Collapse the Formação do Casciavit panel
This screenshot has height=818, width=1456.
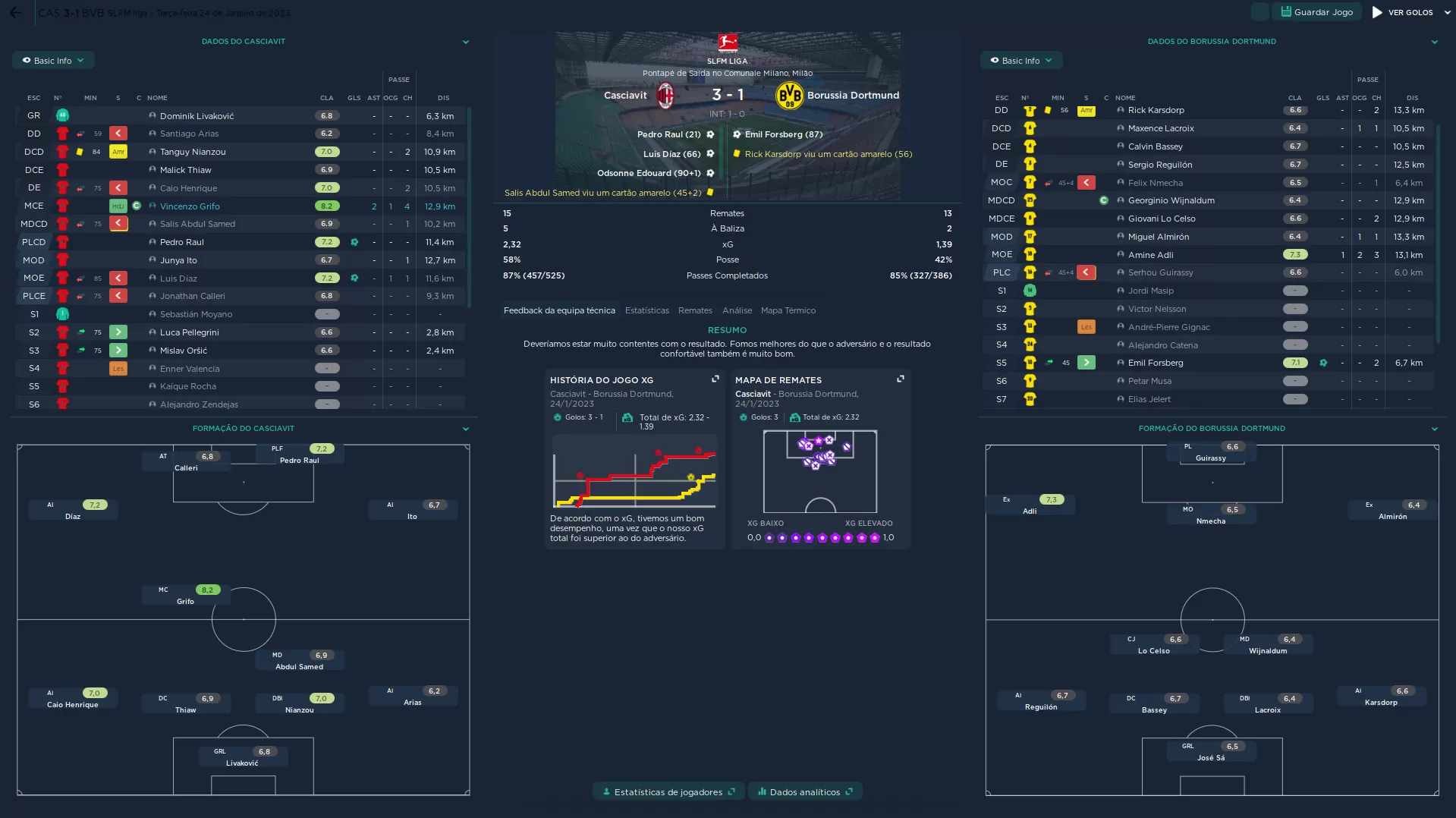(466, 429)
